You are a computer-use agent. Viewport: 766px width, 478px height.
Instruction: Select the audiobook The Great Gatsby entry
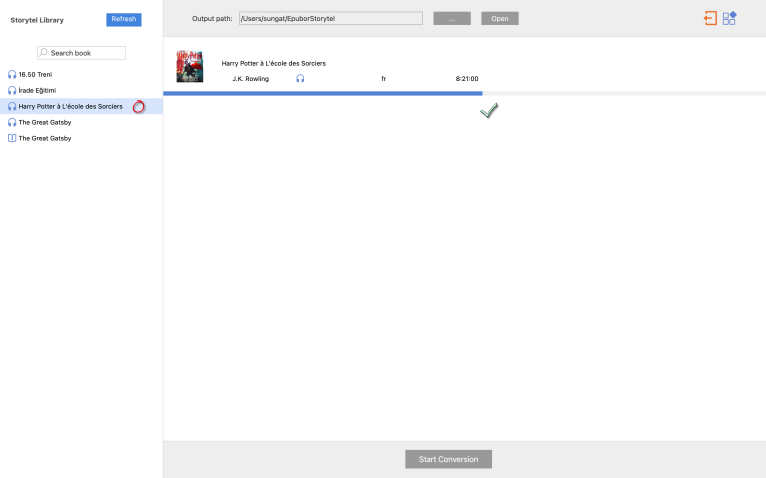(81, 122)
